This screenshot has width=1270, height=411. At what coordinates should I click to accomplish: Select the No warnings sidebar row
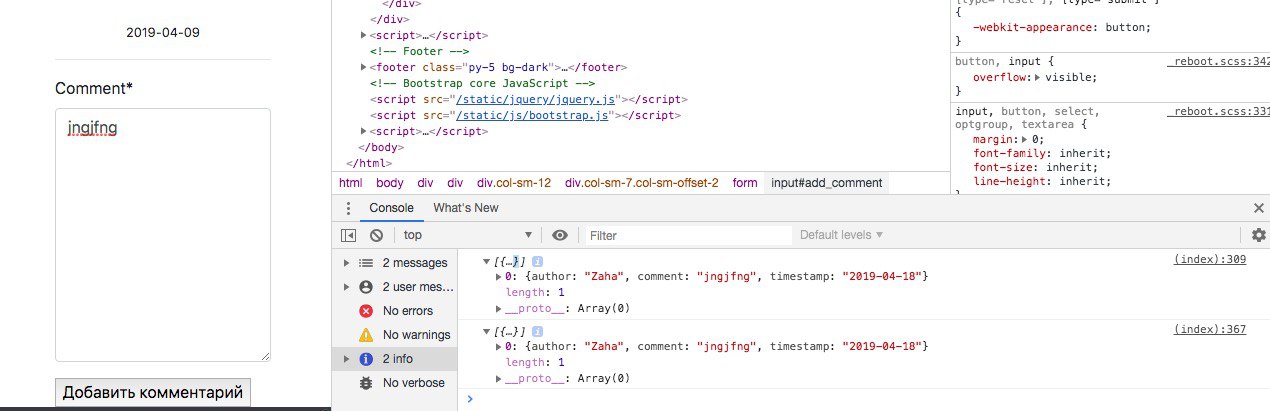click(394, 335)
